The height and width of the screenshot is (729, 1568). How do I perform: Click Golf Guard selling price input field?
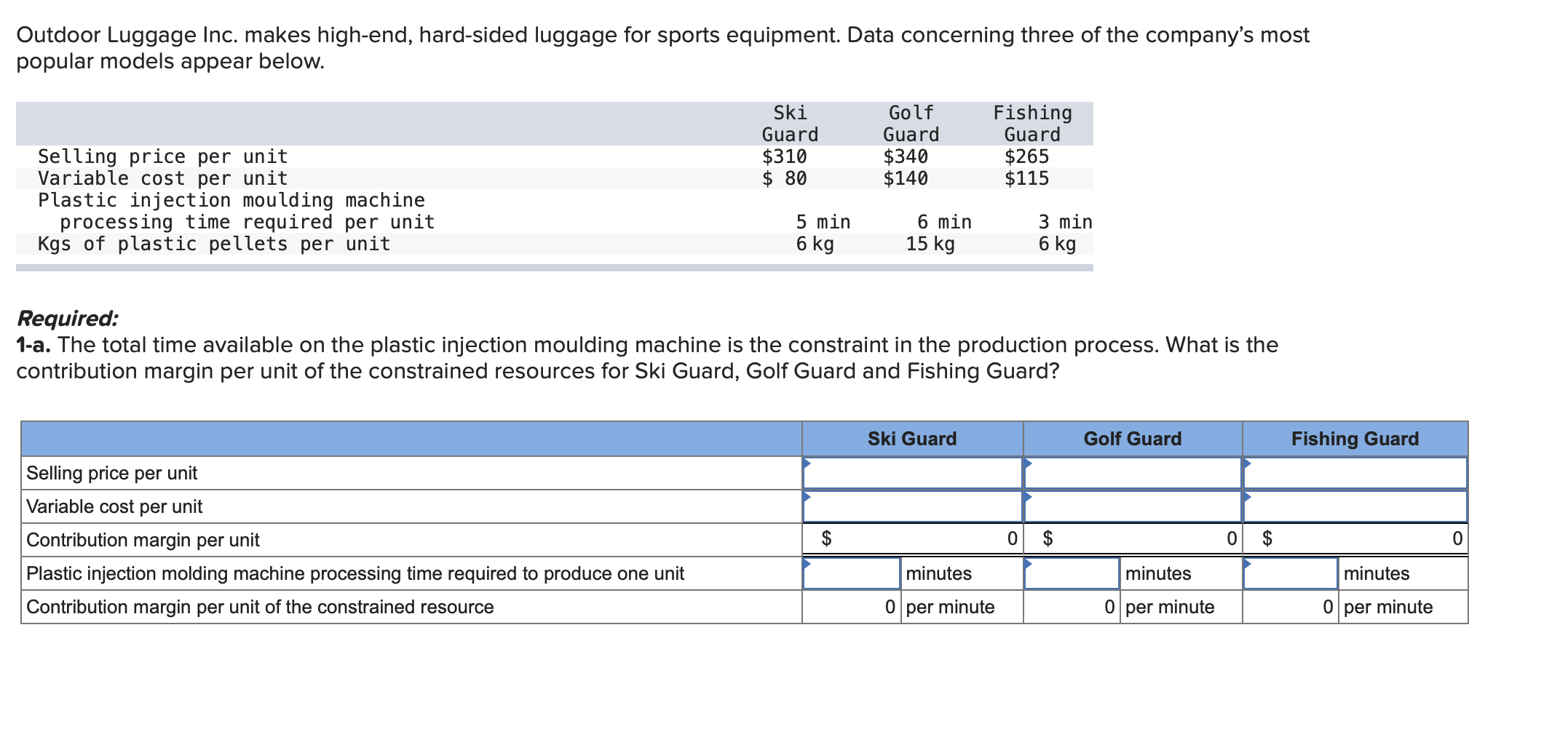pyautogui.click(x=1133, y=473)
